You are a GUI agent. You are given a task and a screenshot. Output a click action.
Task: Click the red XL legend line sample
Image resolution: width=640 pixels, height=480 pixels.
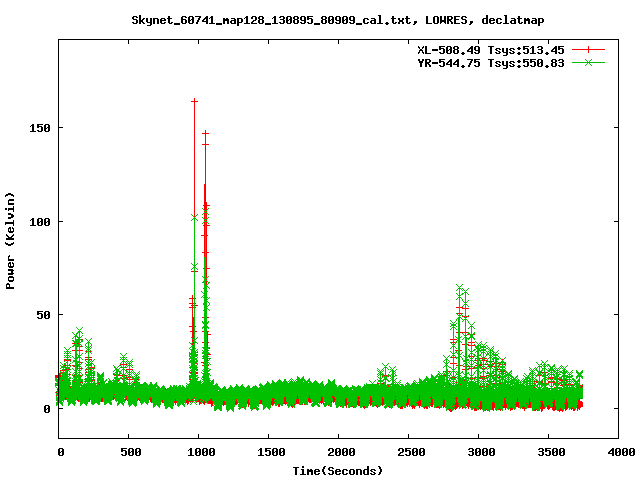point(588,50)
